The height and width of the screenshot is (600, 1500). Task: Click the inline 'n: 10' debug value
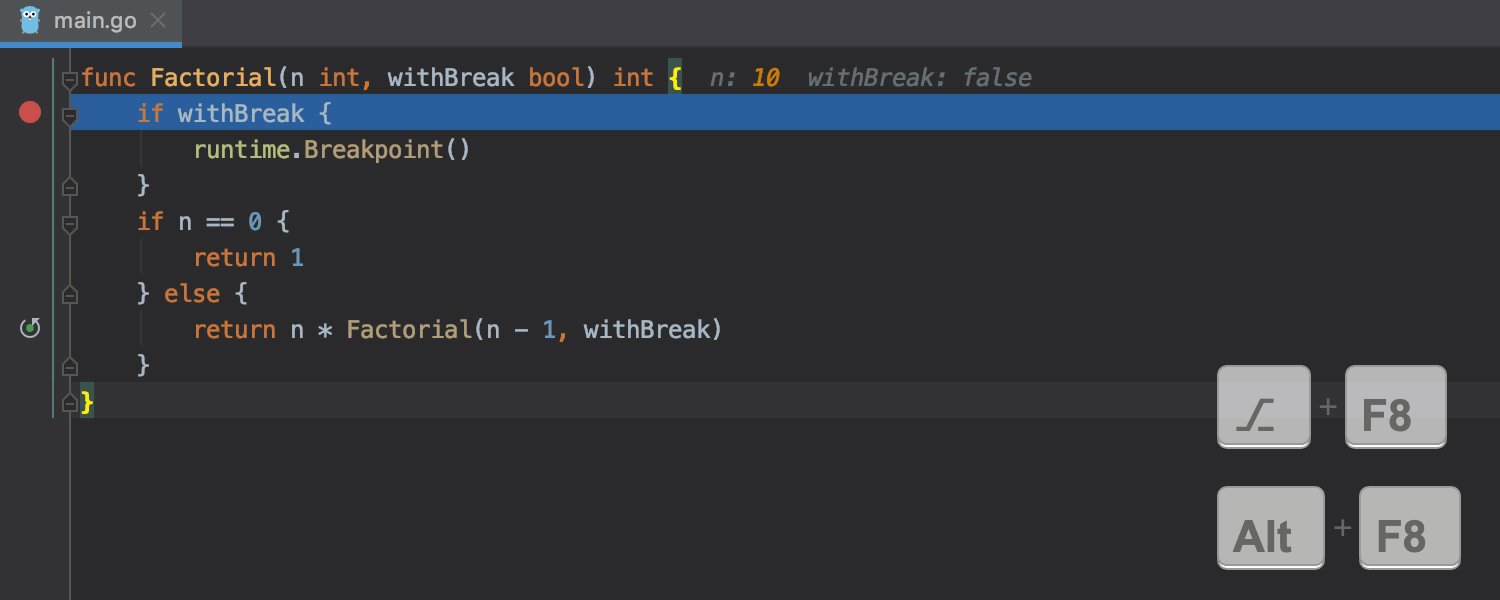click(744, 78)
